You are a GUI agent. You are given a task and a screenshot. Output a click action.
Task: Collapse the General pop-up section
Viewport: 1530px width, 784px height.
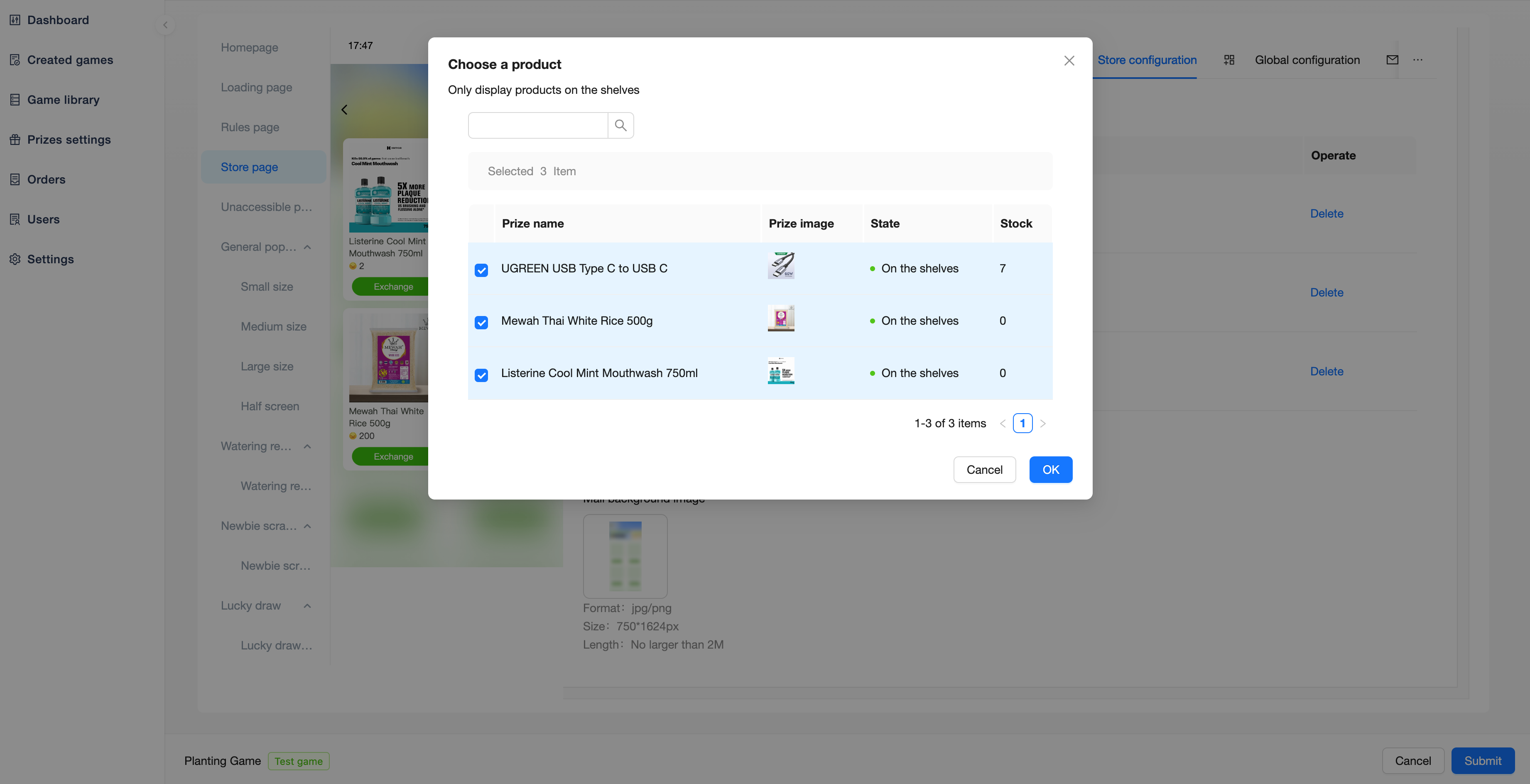click(x=307, y=247)
